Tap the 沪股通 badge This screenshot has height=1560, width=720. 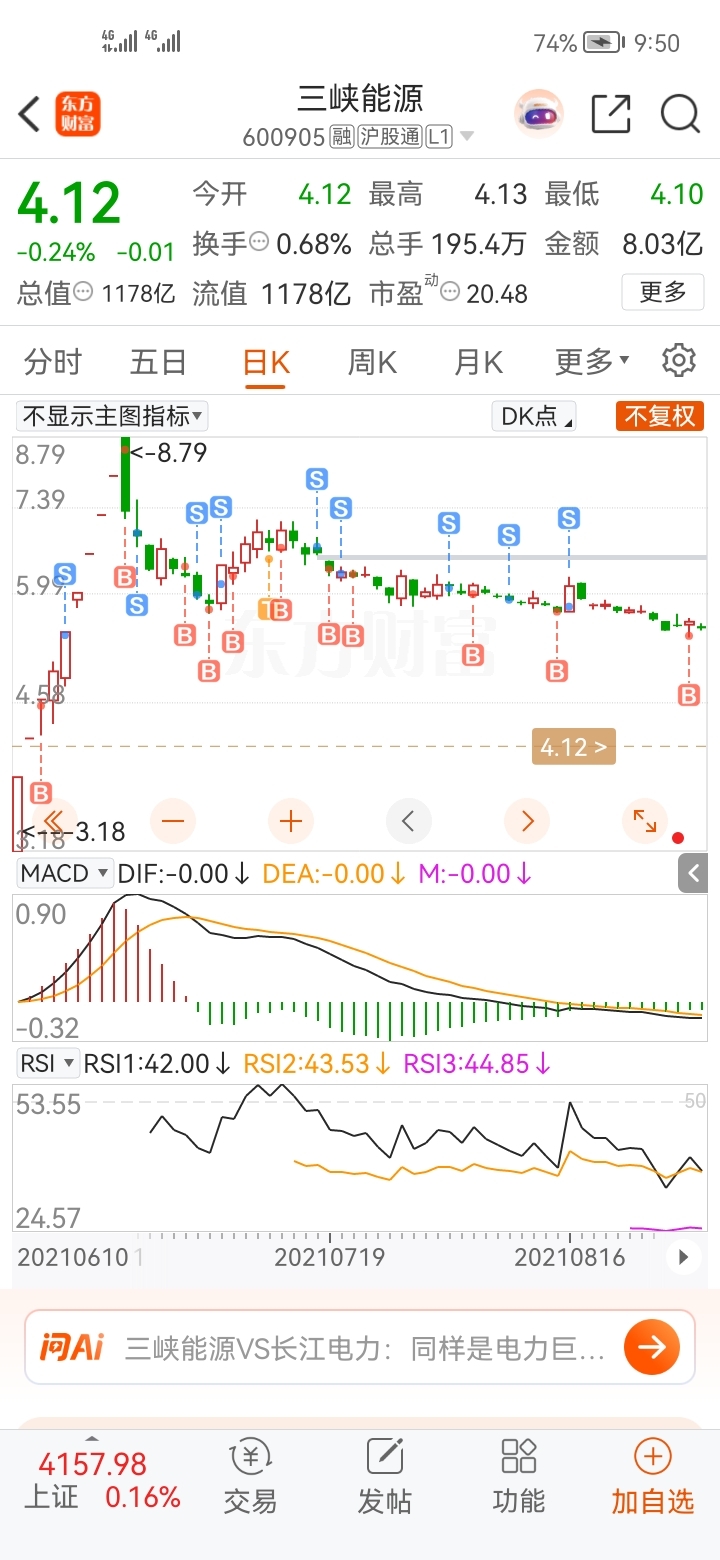390,137
